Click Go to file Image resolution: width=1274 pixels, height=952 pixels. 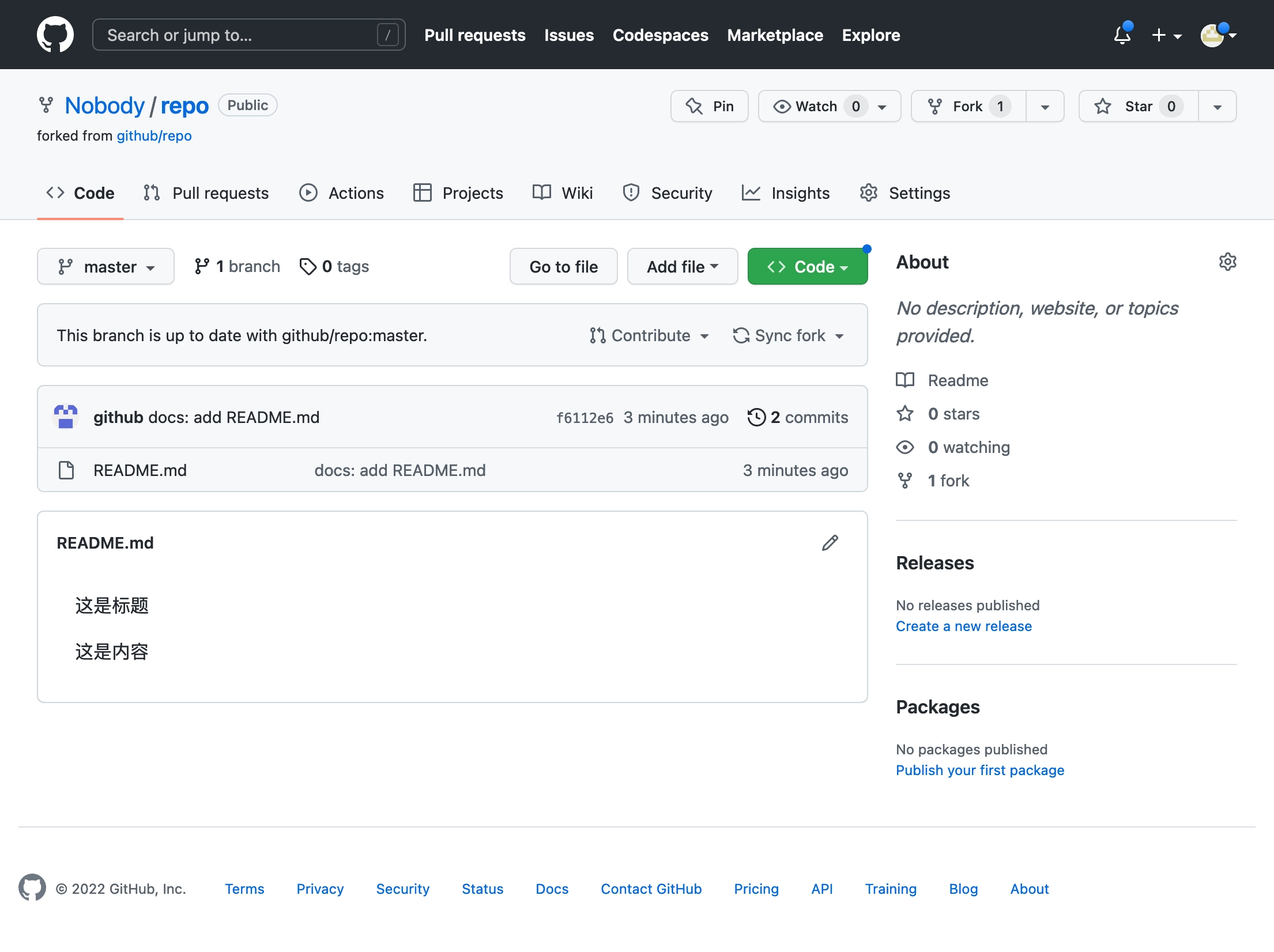(563, 266)
